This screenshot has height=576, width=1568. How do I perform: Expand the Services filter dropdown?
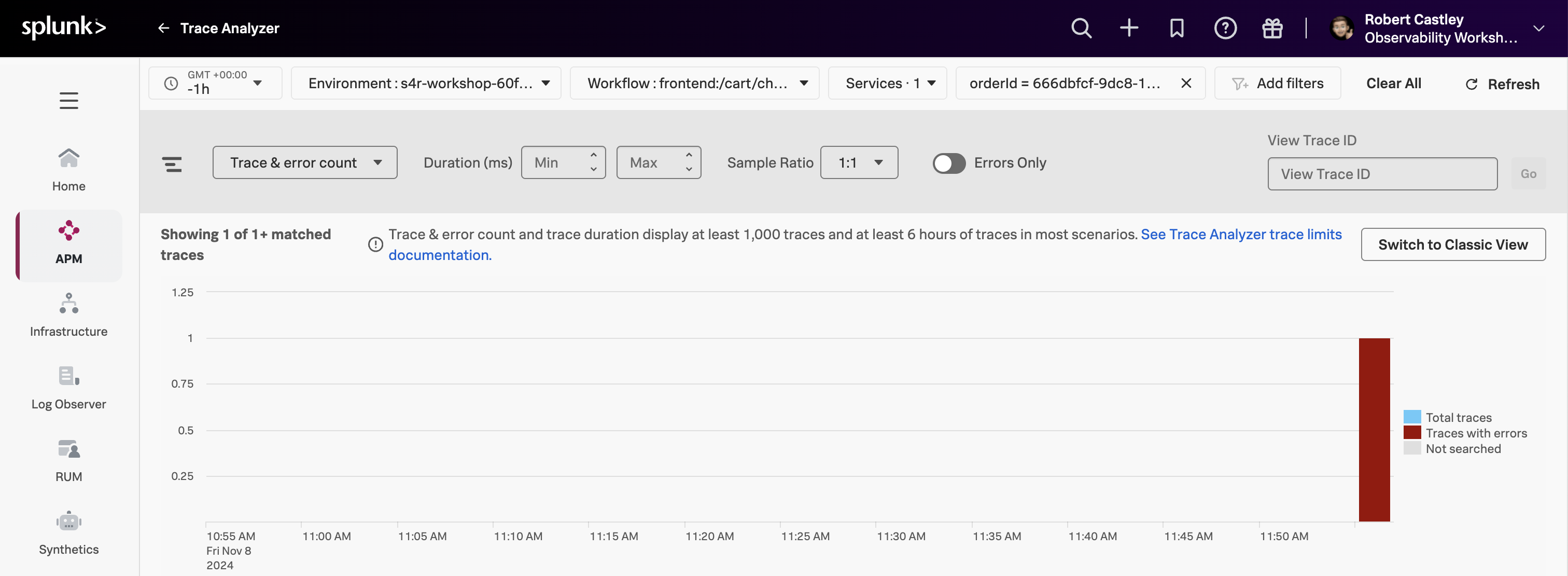pos(888,83)
